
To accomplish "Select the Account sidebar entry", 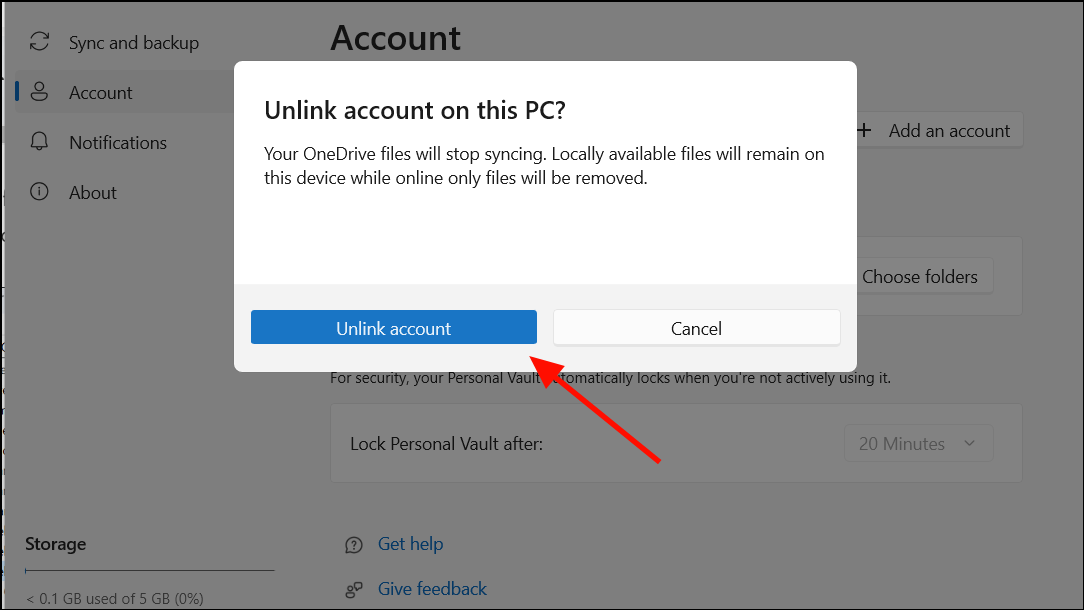I will point(100,91).
